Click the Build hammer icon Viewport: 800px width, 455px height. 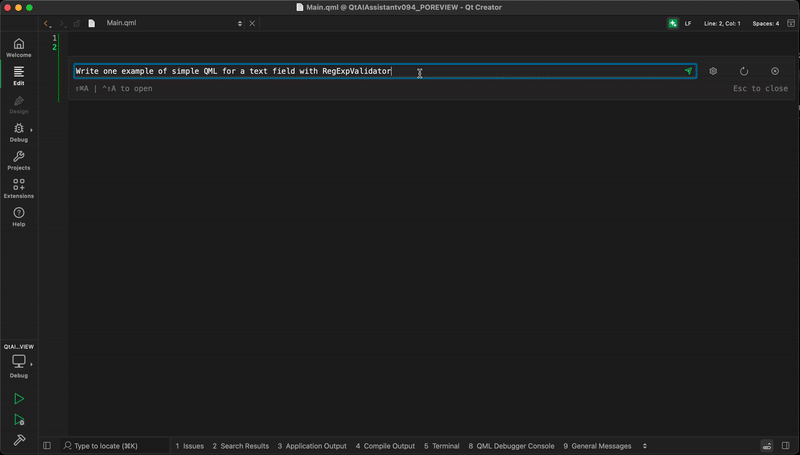coord(18,440)
